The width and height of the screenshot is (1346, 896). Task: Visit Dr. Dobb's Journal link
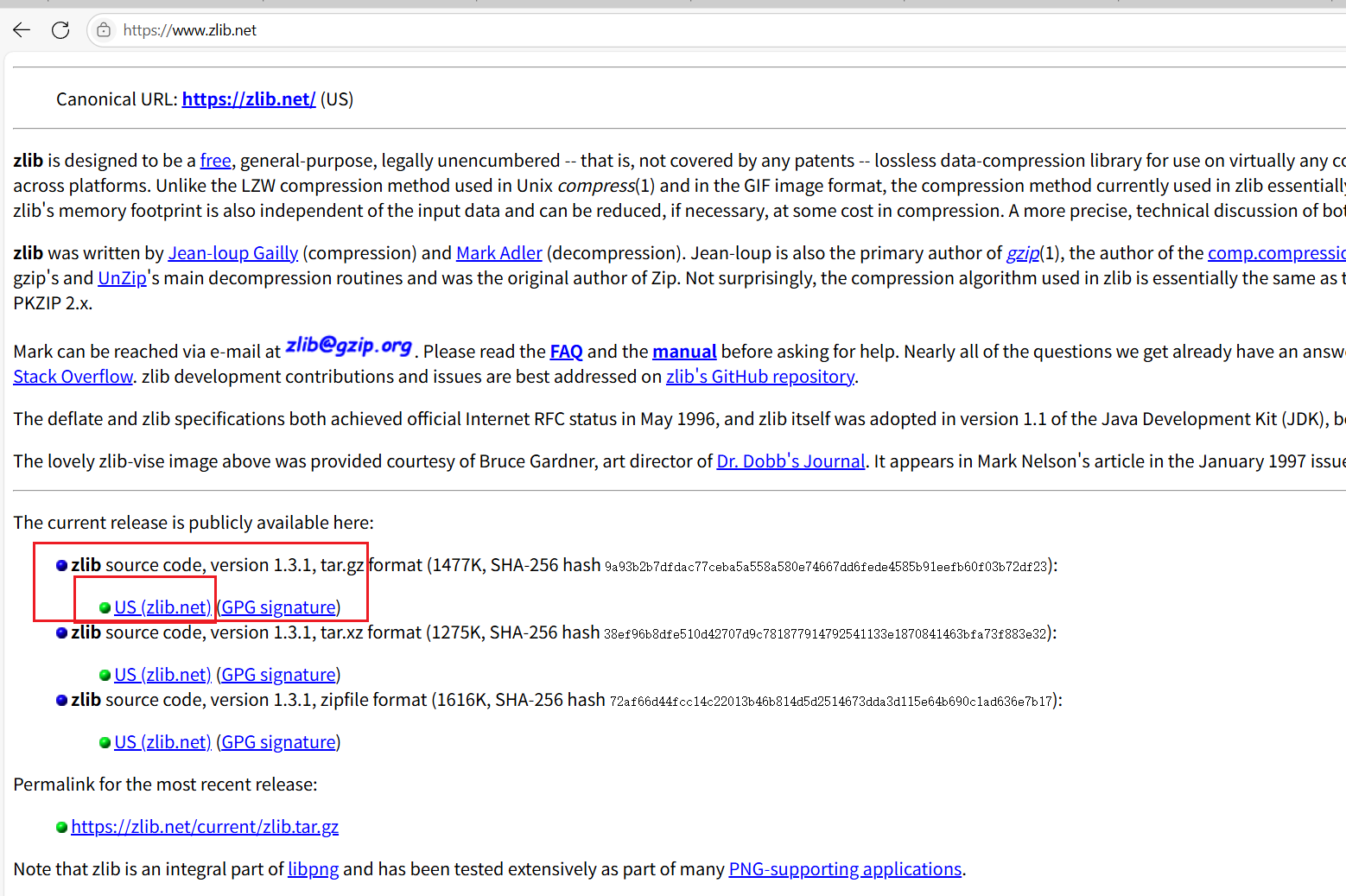[790, 461]
